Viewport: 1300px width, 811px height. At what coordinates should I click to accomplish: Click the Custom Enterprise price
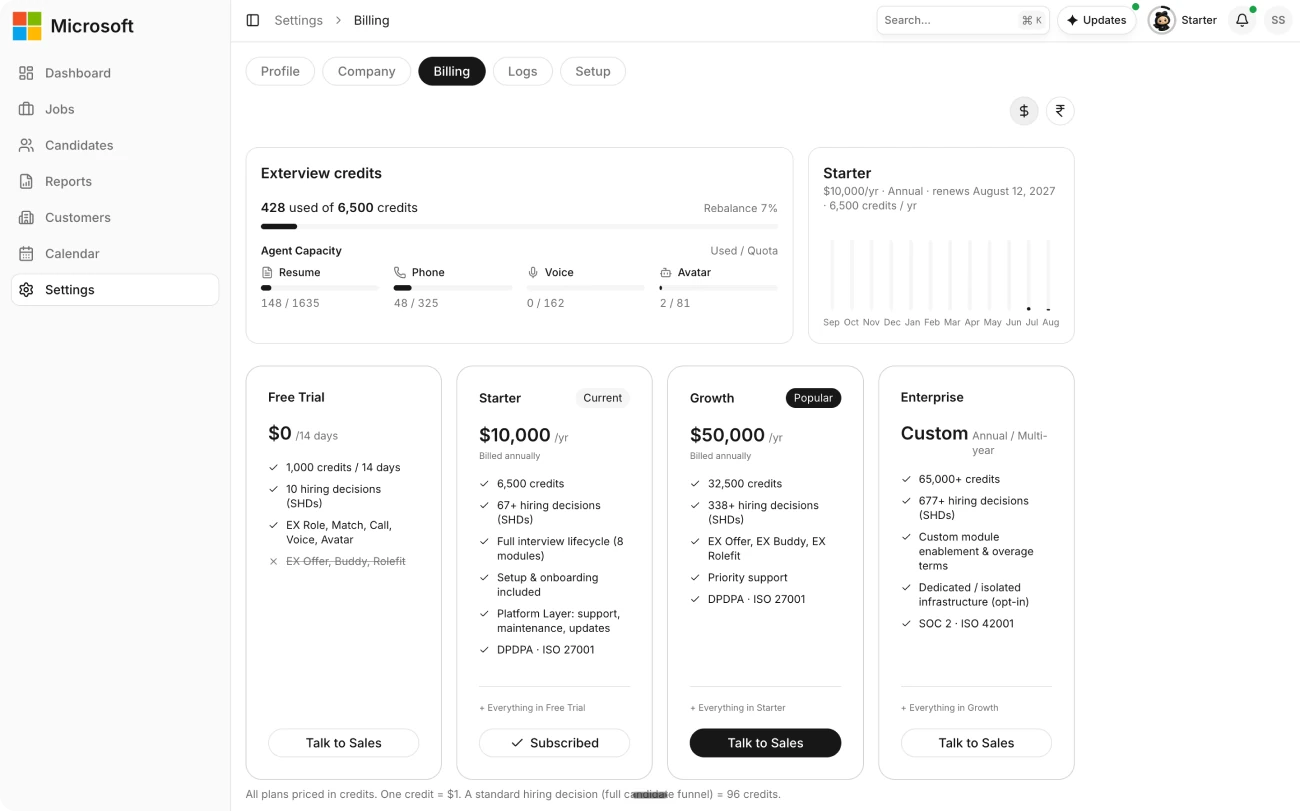(935, 433)
